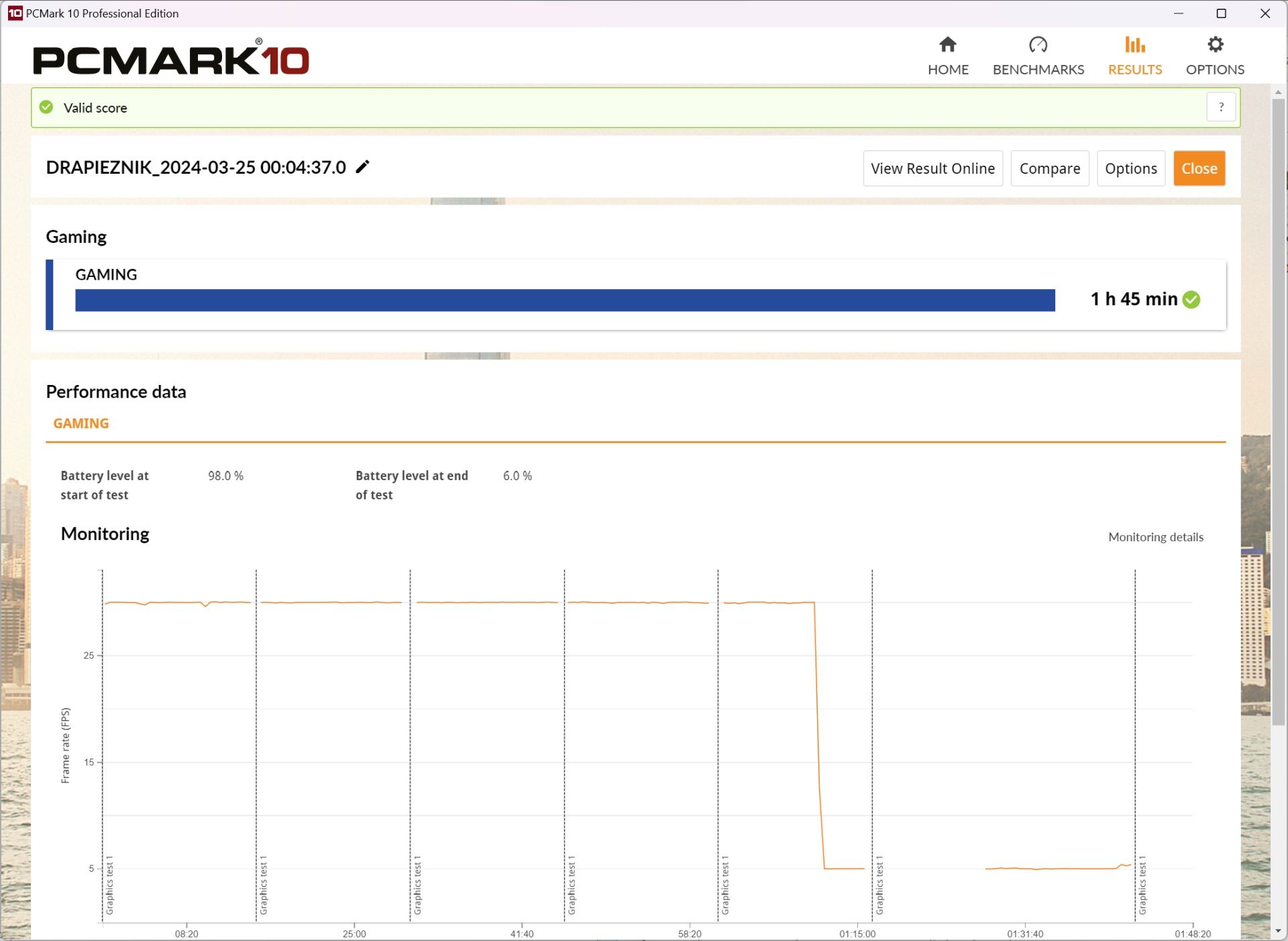Click the scrollbar down arrow
1288x941 pixels.
(1278, 931)
